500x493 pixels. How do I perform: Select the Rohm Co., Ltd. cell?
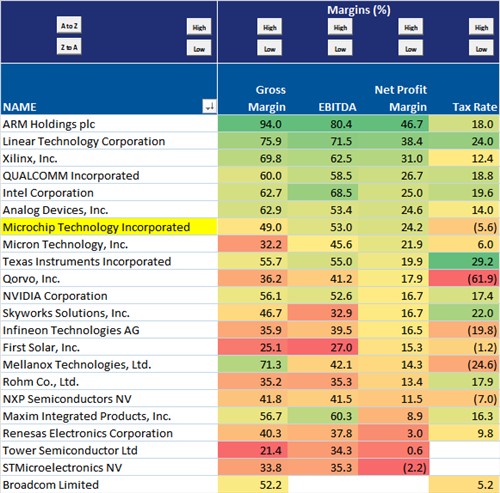point(109,382)
